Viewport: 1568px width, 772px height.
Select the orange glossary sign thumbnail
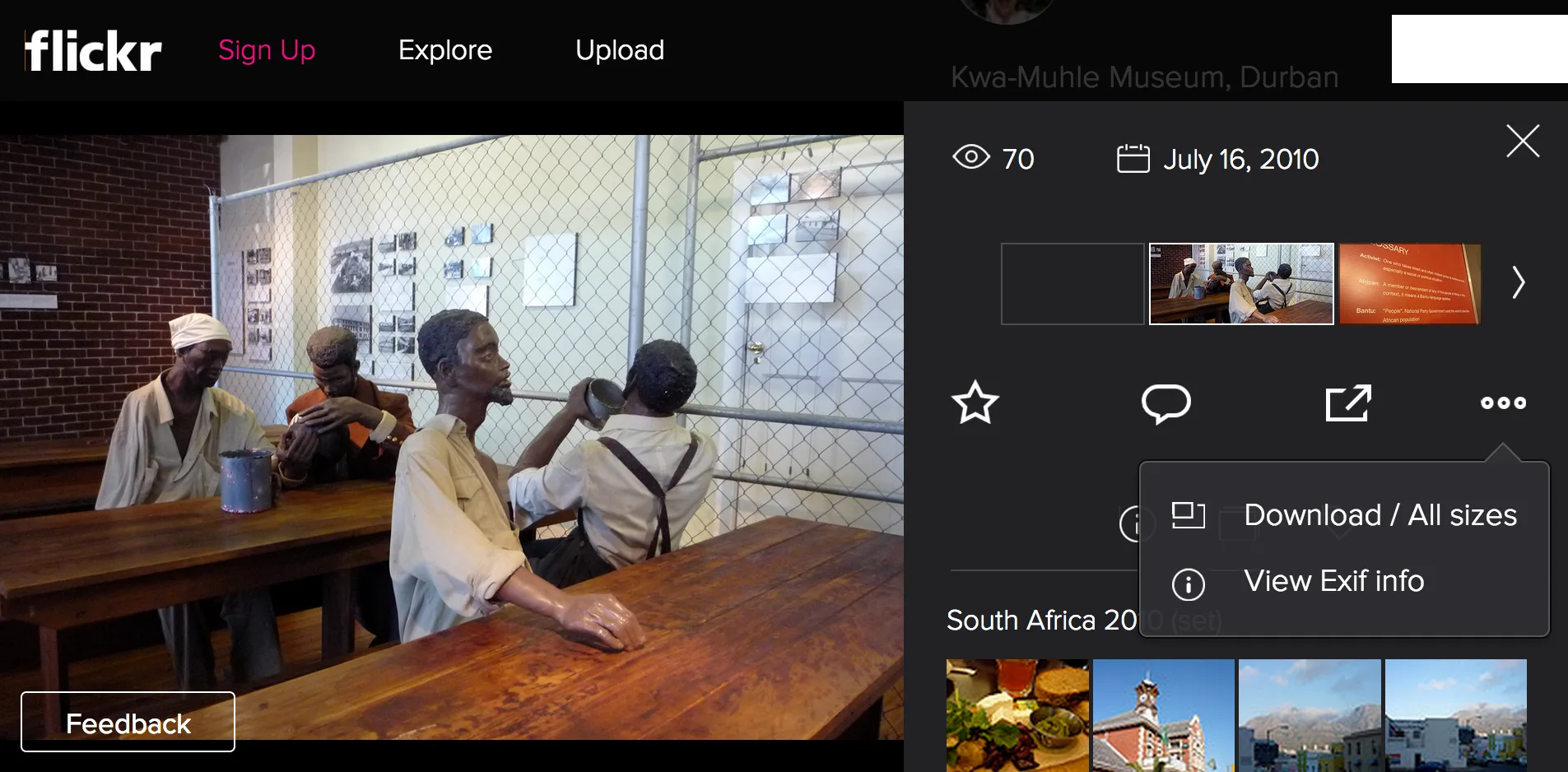1409,284
